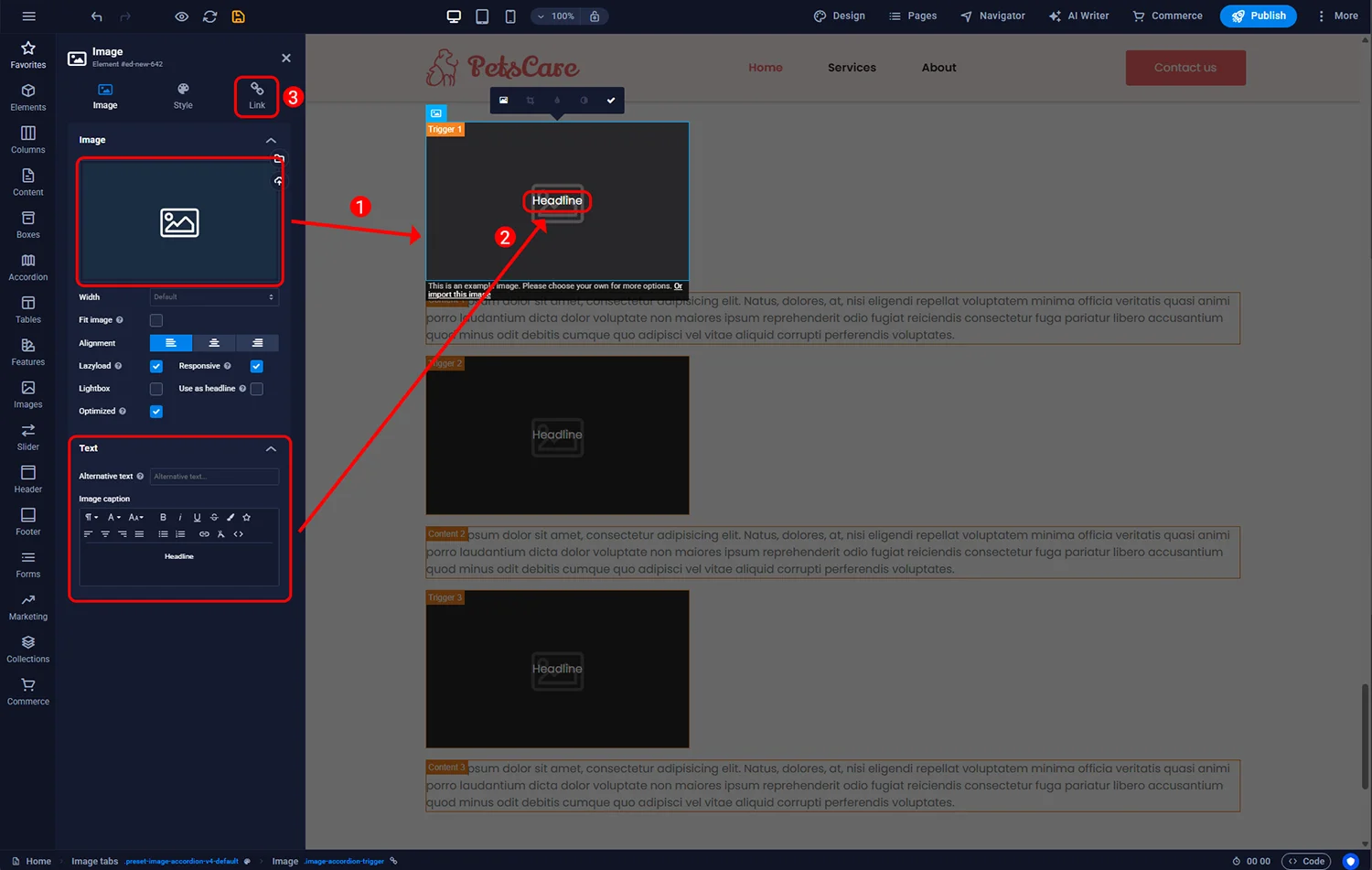Click the undo arrow in top toolbar
Image resolution: width=1372 pixels, height=870 pixels.
click(97, 16)
